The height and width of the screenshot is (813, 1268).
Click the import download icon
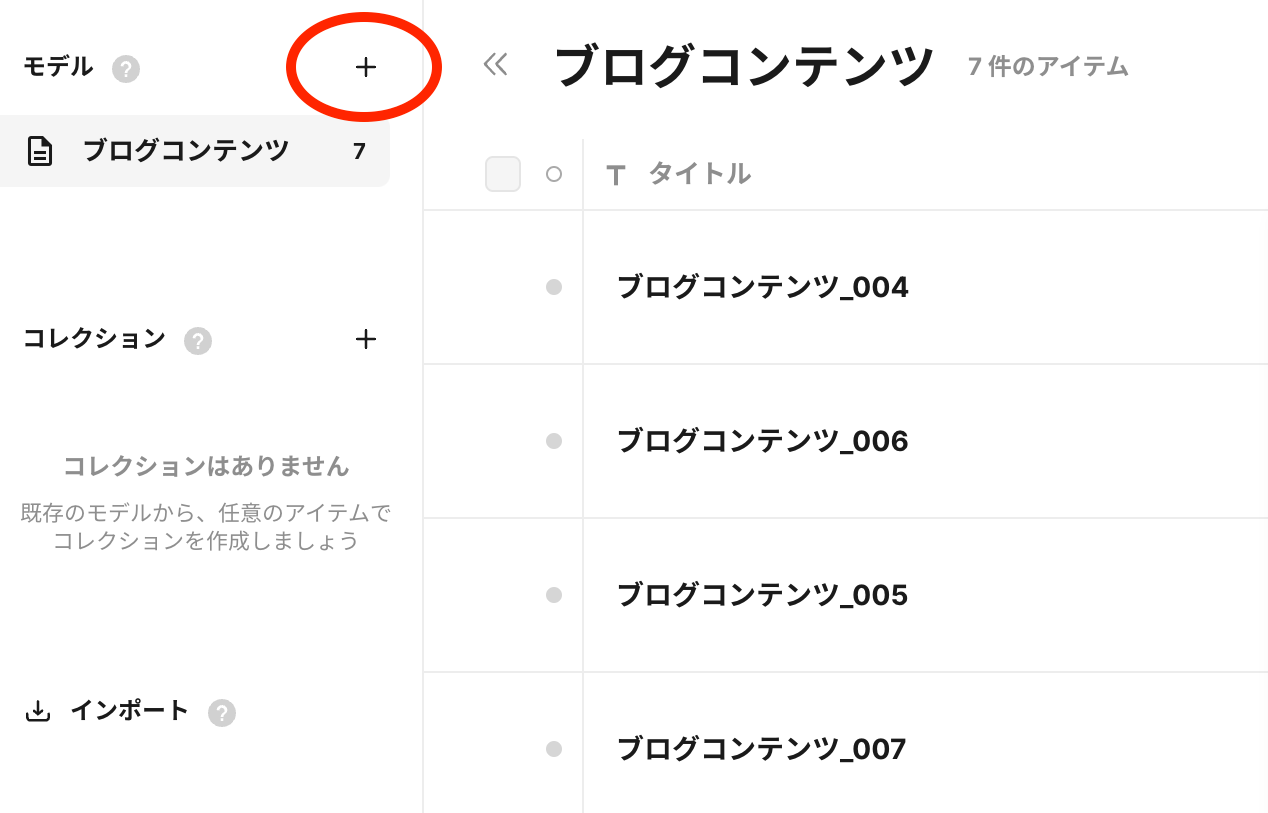[x=38, y=711]
